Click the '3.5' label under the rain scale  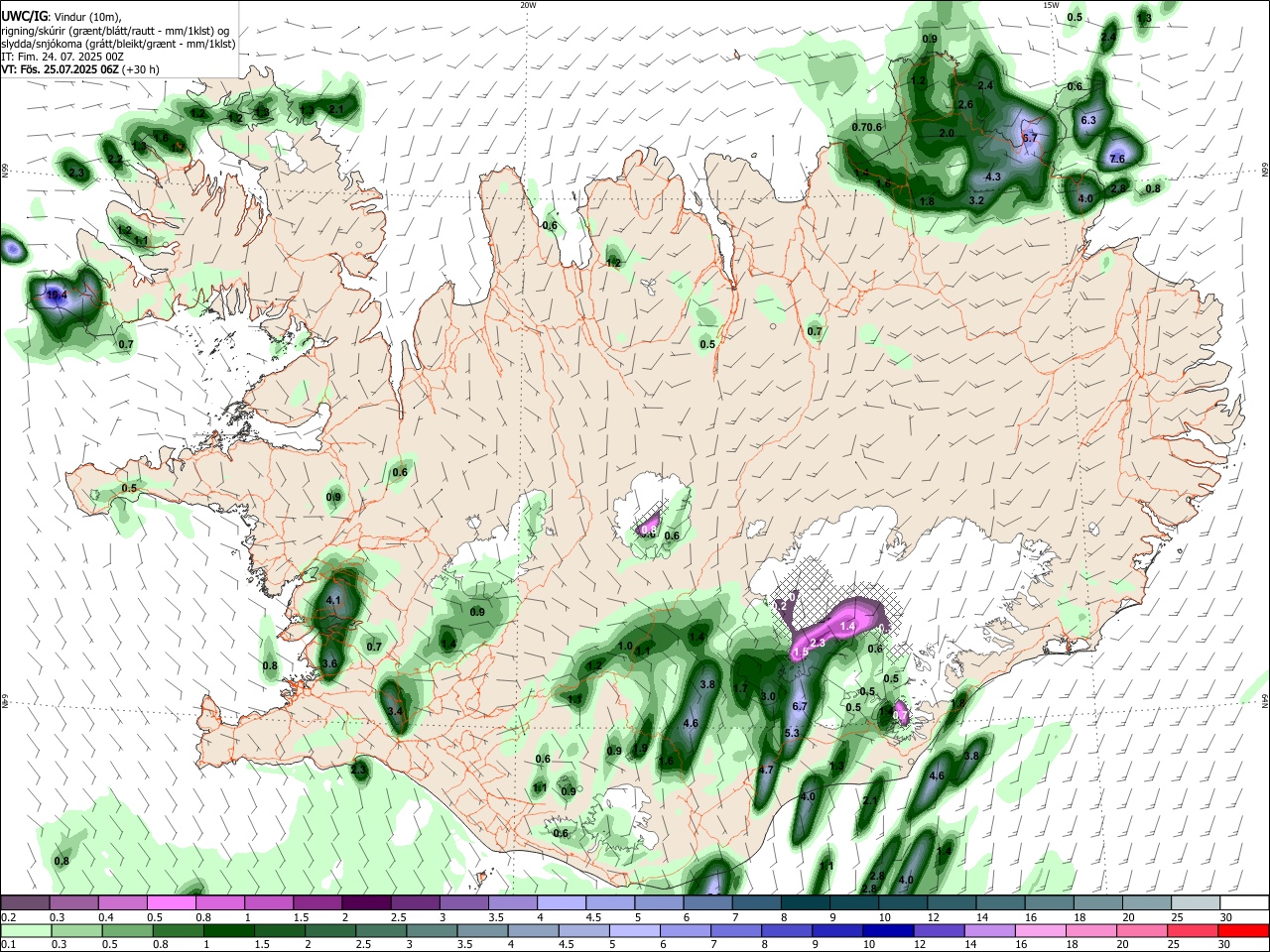tap(465, 945)
